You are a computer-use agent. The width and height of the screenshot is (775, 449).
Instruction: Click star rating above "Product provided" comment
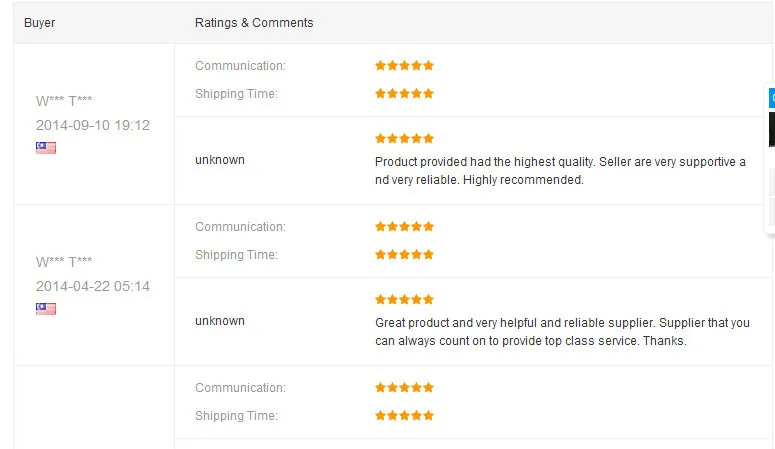[x=404, y=139]
